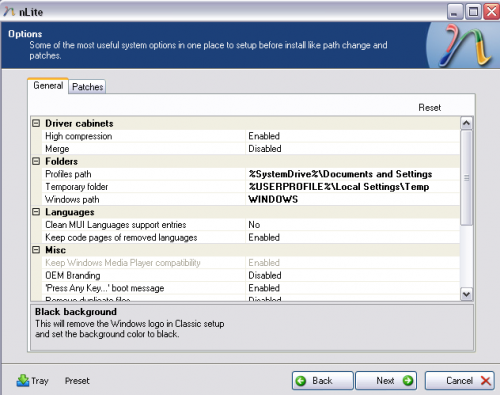Switch to the General tab
The image size is (500, 395).
48,86
